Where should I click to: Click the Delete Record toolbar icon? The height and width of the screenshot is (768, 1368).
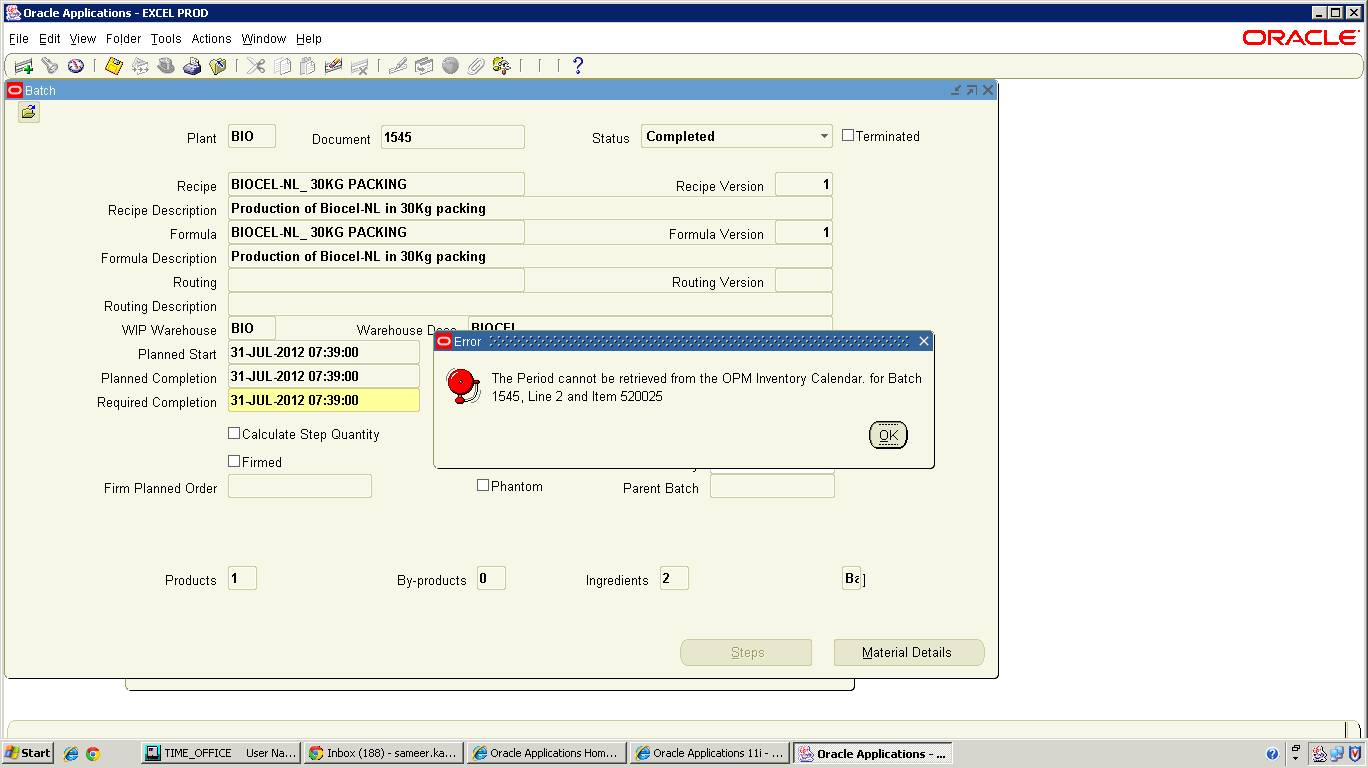[x=360, y=66]
